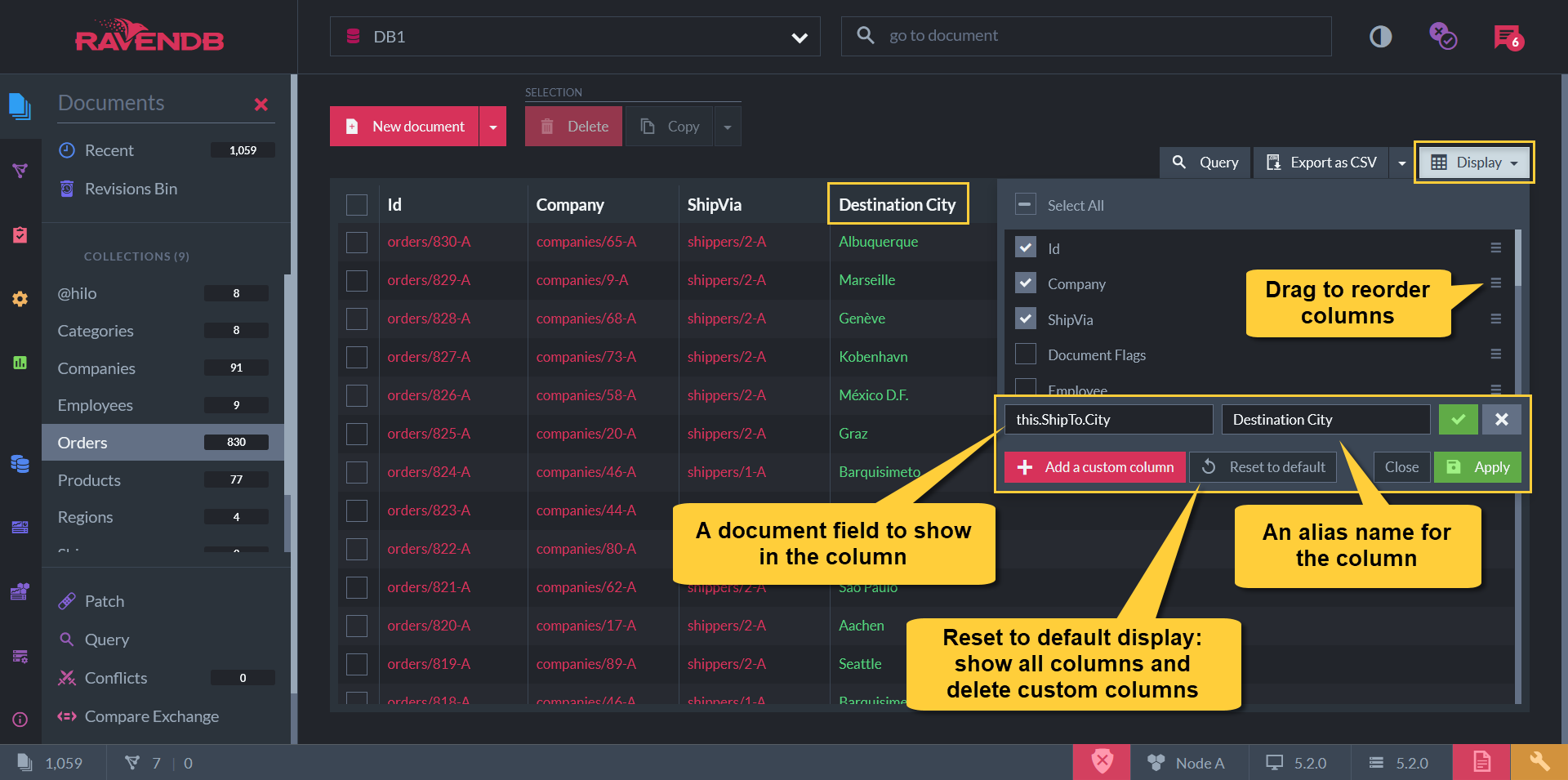Click the orange wrench icon in status bar
This screenshot has width=1568, height=780.
pyautogui.click(x=1539, y=762)
